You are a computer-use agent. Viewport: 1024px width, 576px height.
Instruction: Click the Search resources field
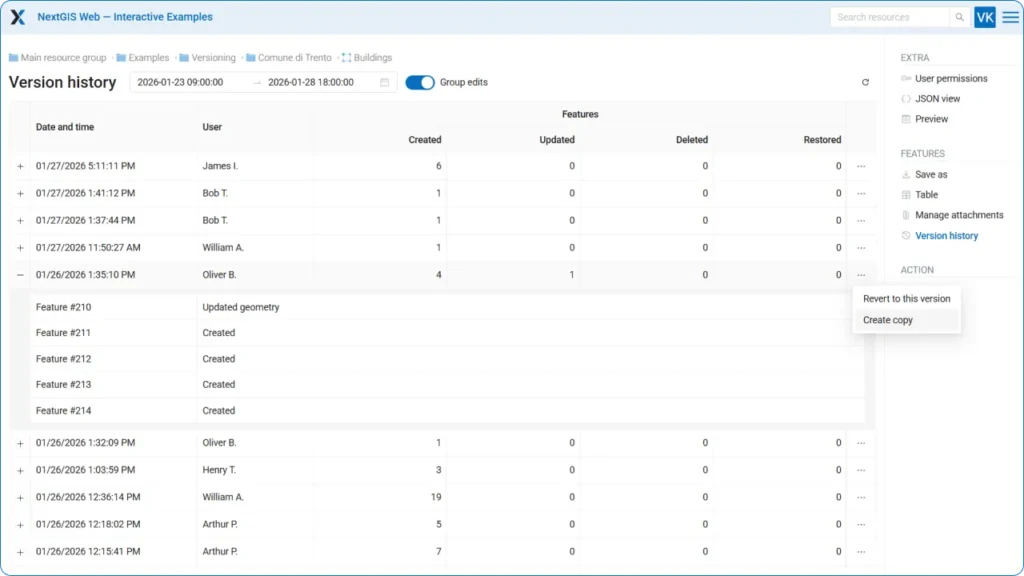coord(888,17)
